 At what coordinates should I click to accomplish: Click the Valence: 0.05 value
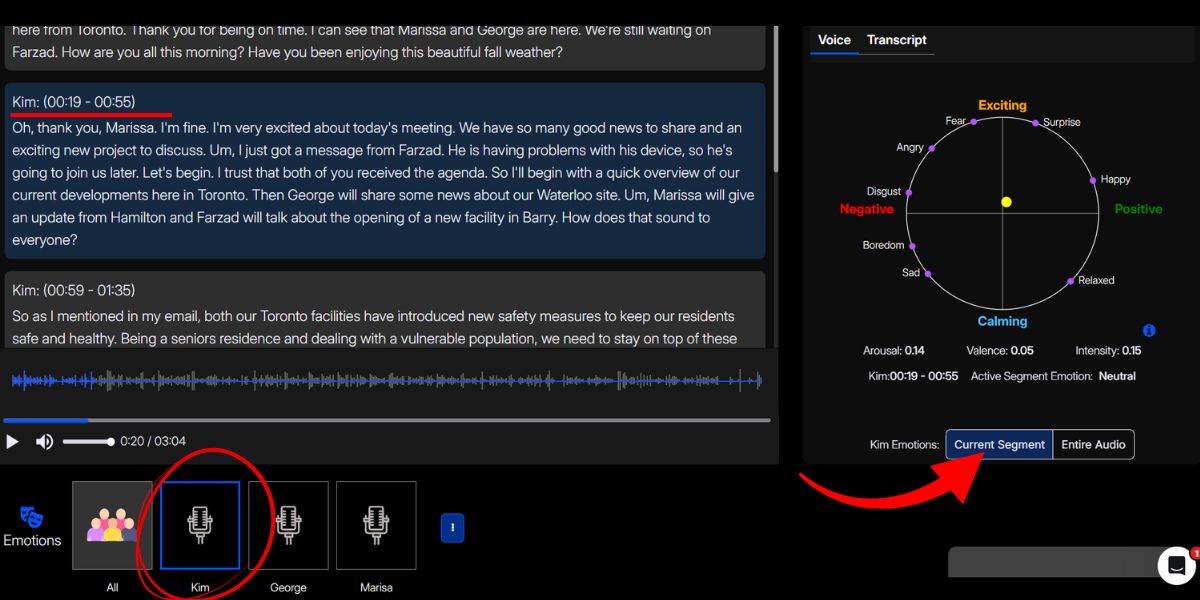(1000, 351)
